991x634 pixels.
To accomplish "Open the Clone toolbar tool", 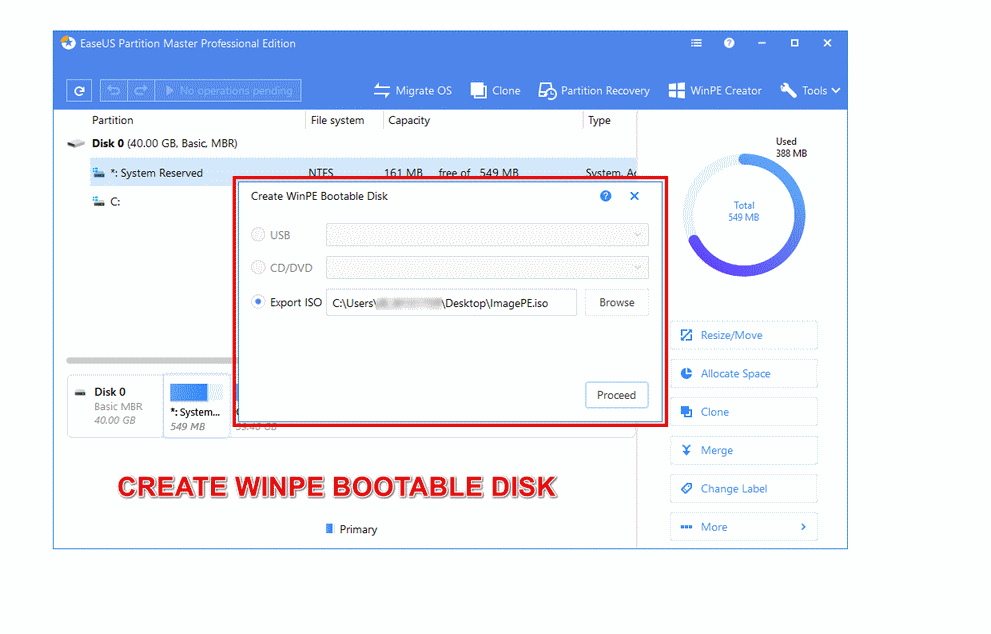I will (496, 90).
